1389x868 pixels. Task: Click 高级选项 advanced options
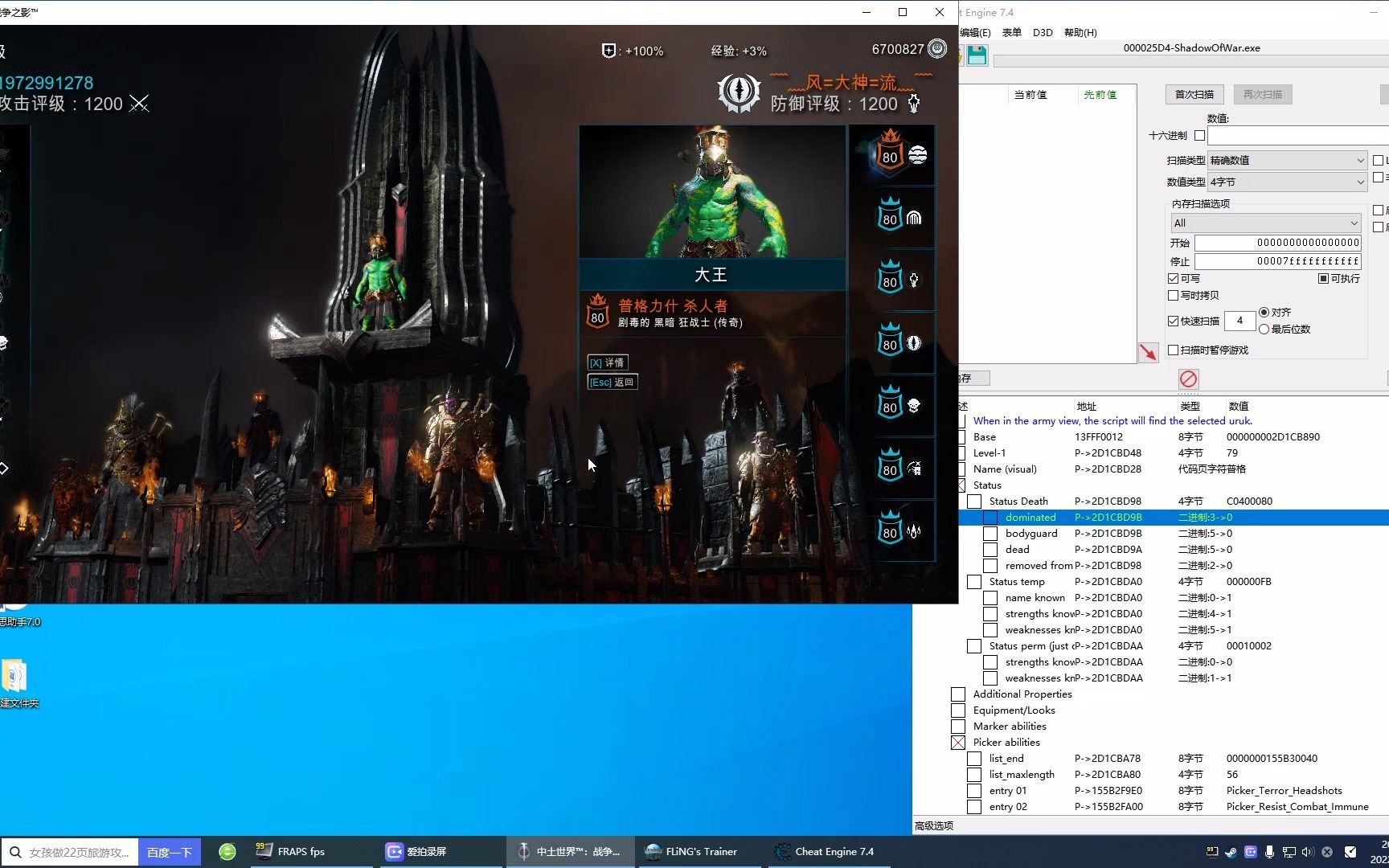point(934,825)
